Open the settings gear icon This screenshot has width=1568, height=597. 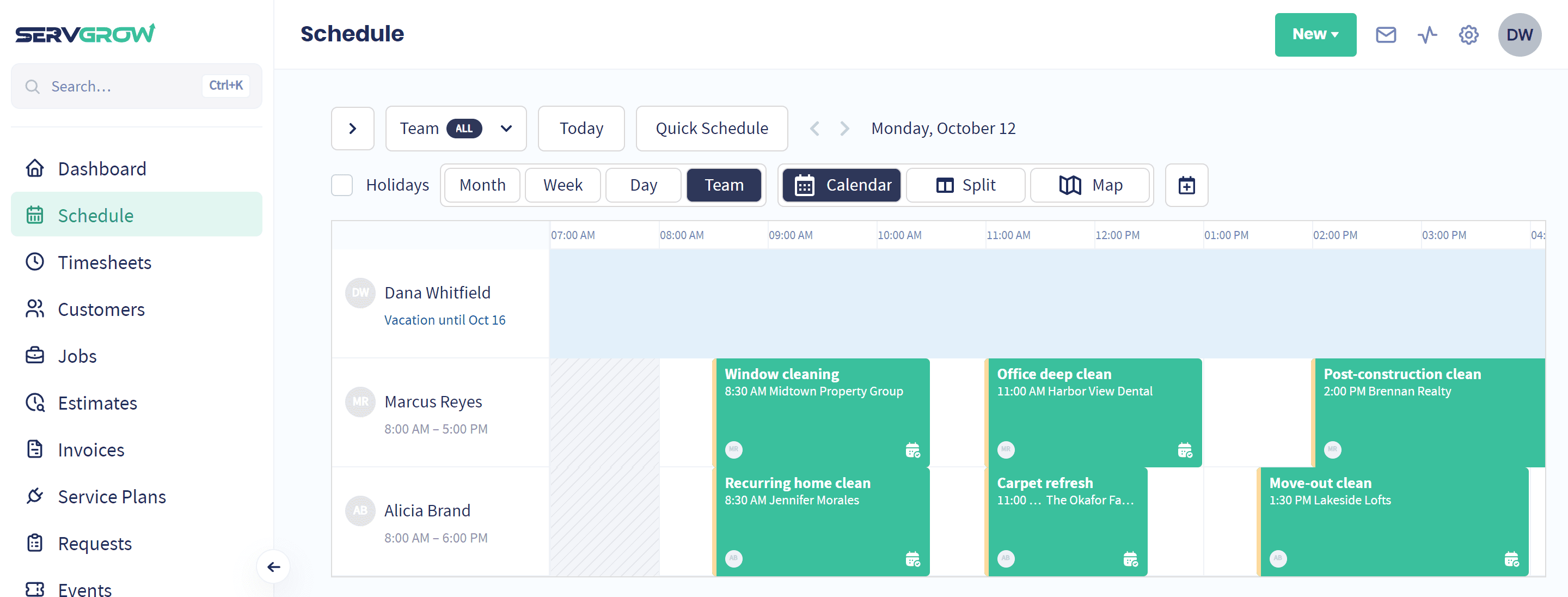[x=1469, y=35]
